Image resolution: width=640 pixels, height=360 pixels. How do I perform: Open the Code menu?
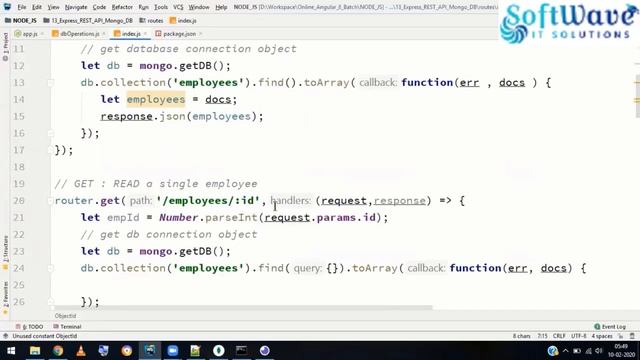[99, 7]
